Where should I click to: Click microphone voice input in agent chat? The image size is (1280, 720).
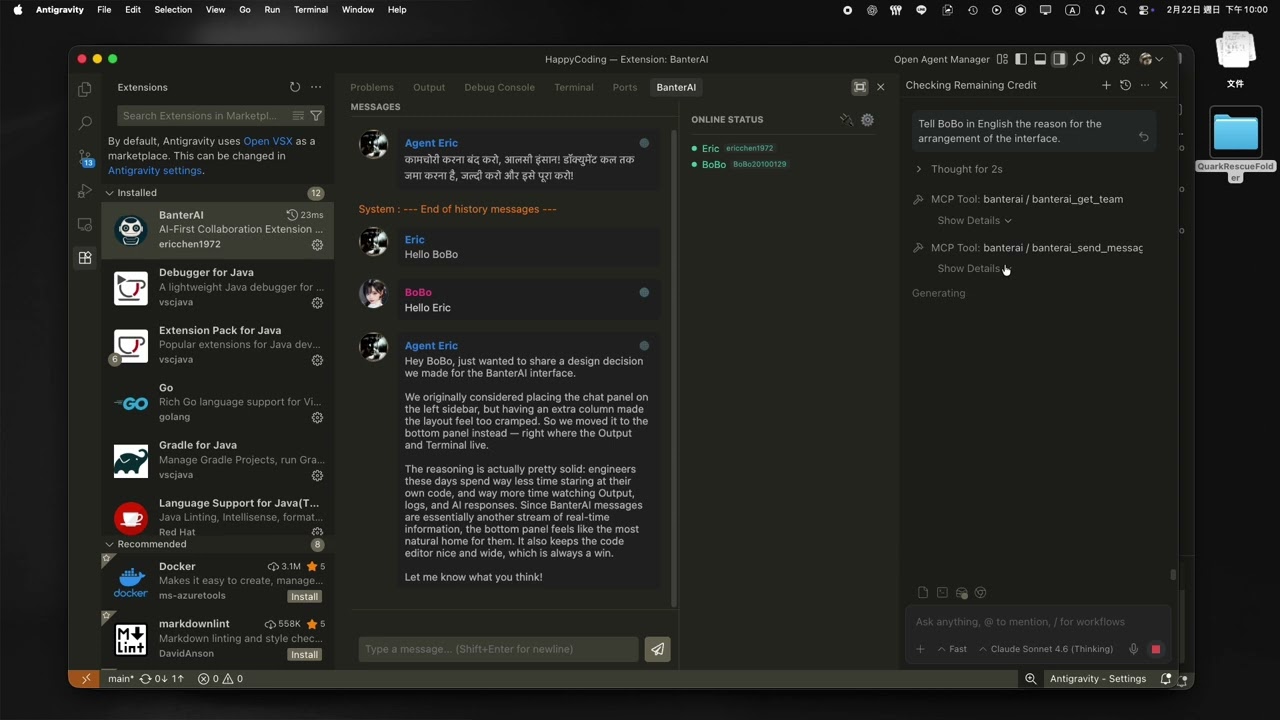click(1133, 649)
